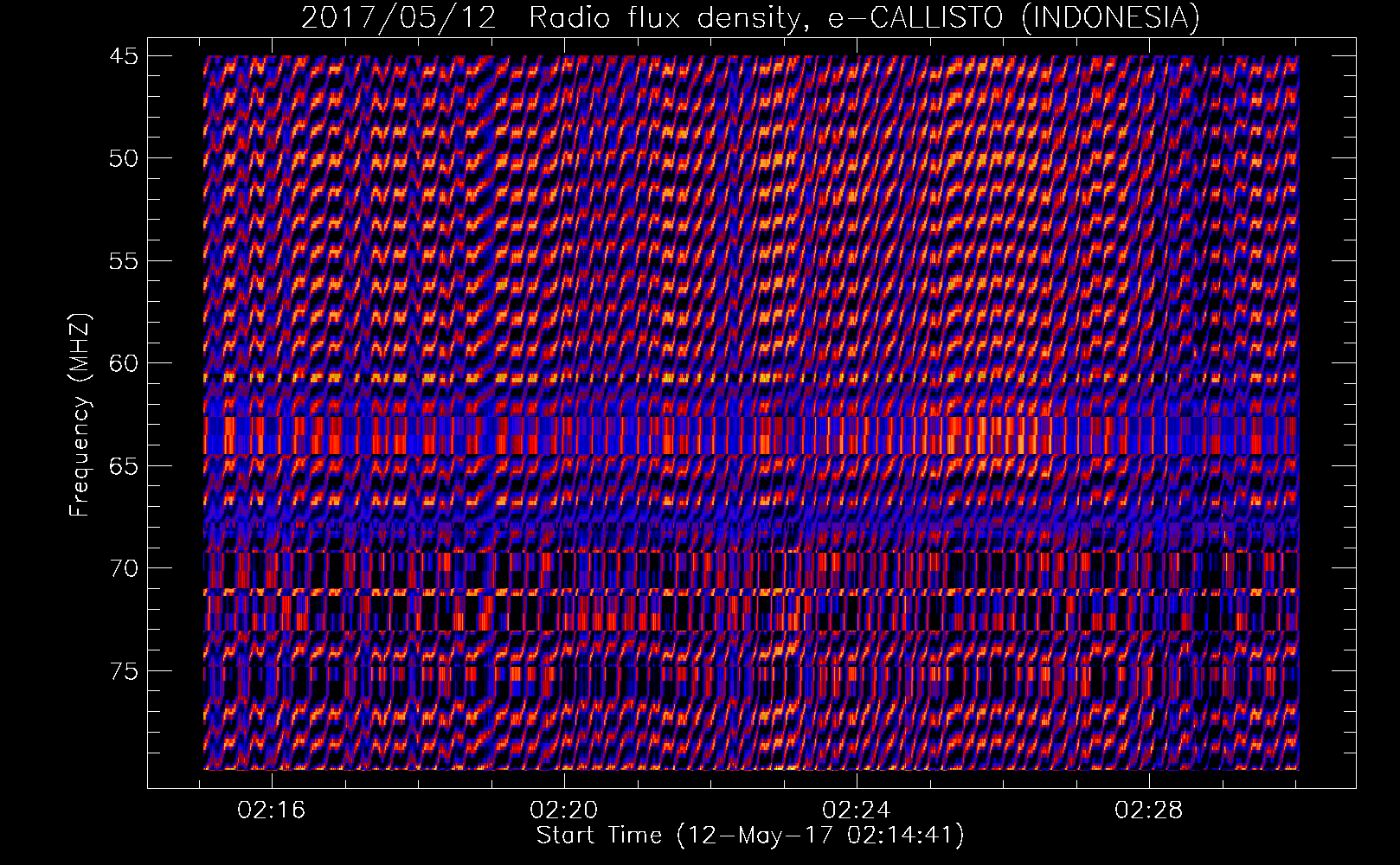Click the 02:28 time tick label
Viewport: 1400px width, 865px height.
click(x=1148, y=811)
